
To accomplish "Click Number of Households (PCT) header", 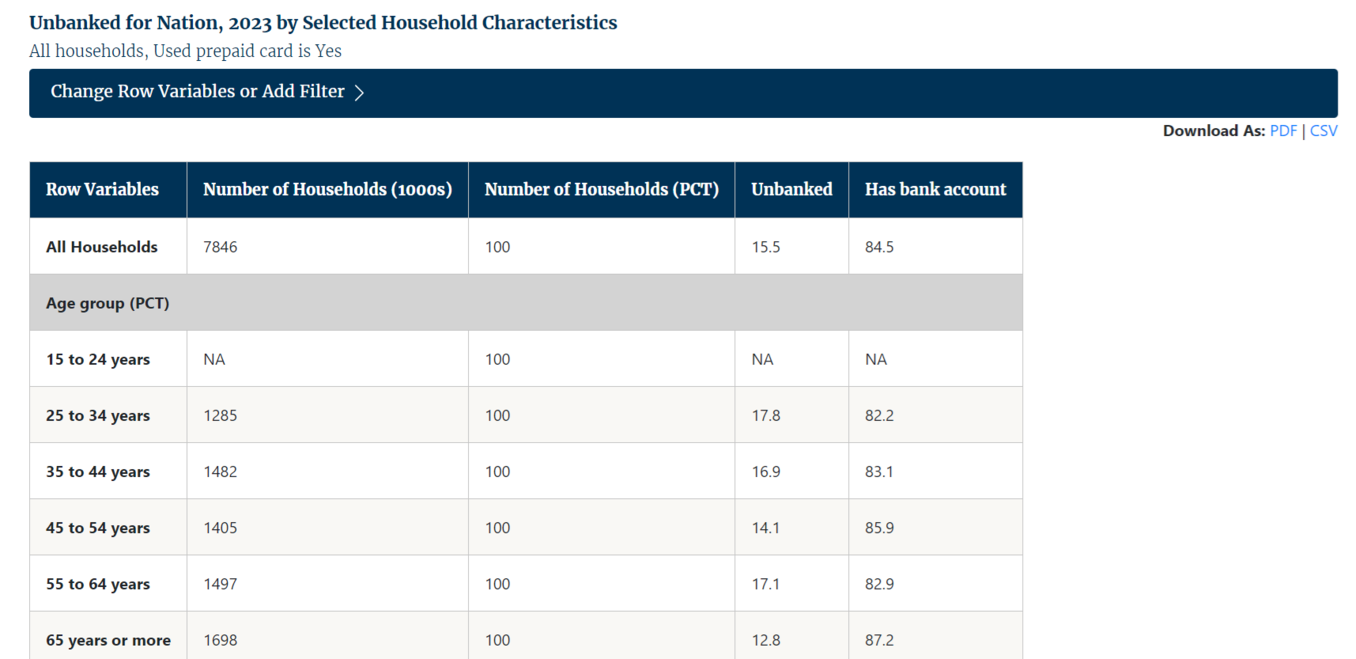I will (x=601, y=190).
